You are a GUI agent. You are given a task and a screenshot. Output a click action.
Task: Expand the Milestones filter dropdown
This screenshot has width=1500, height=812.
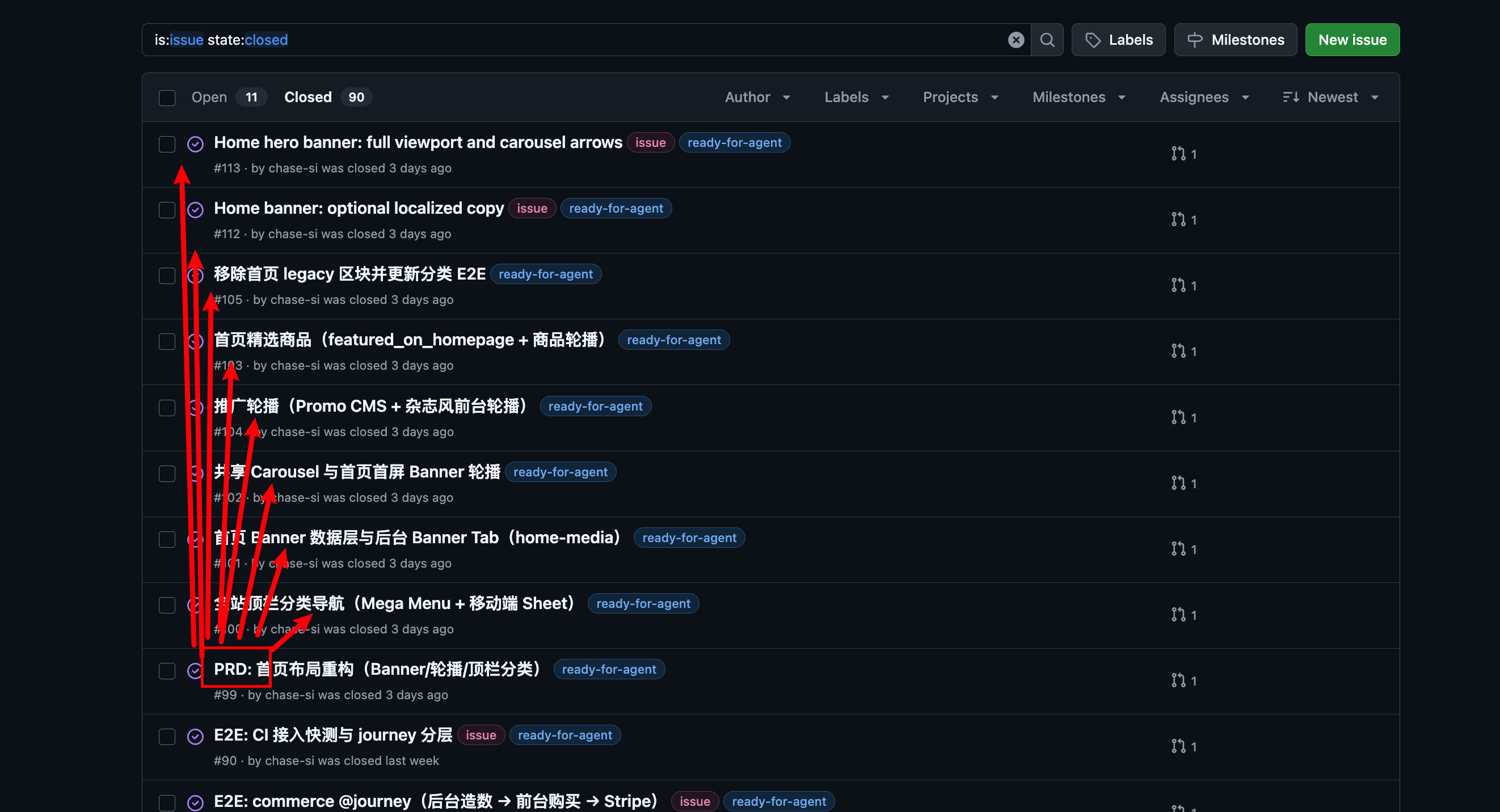click(x=1079, y=97)
